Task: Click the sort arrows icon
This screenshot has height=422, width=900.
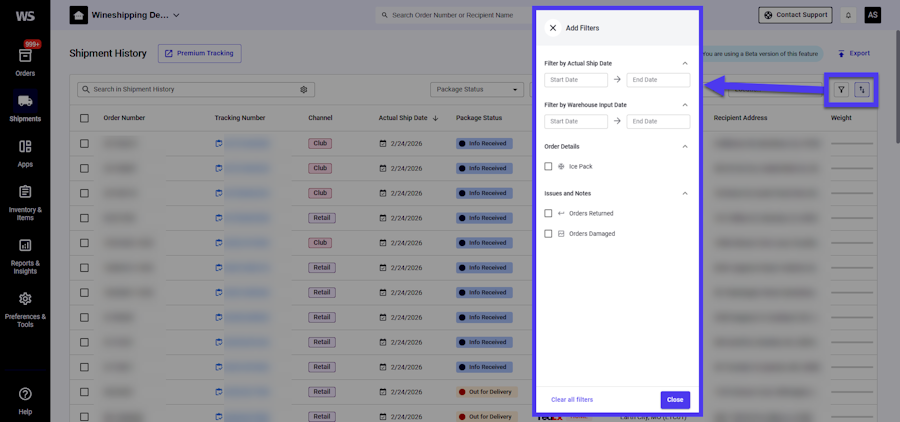Action: coord(862,90)
